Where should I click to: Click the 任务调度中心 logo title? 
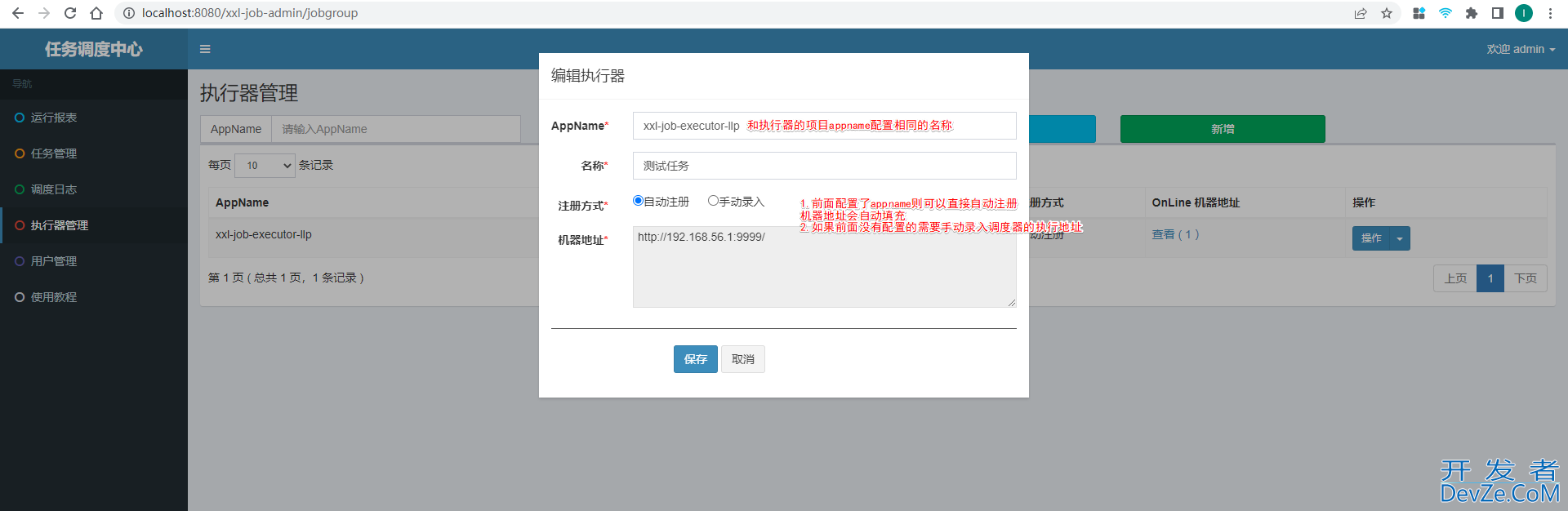click(94, 49)
